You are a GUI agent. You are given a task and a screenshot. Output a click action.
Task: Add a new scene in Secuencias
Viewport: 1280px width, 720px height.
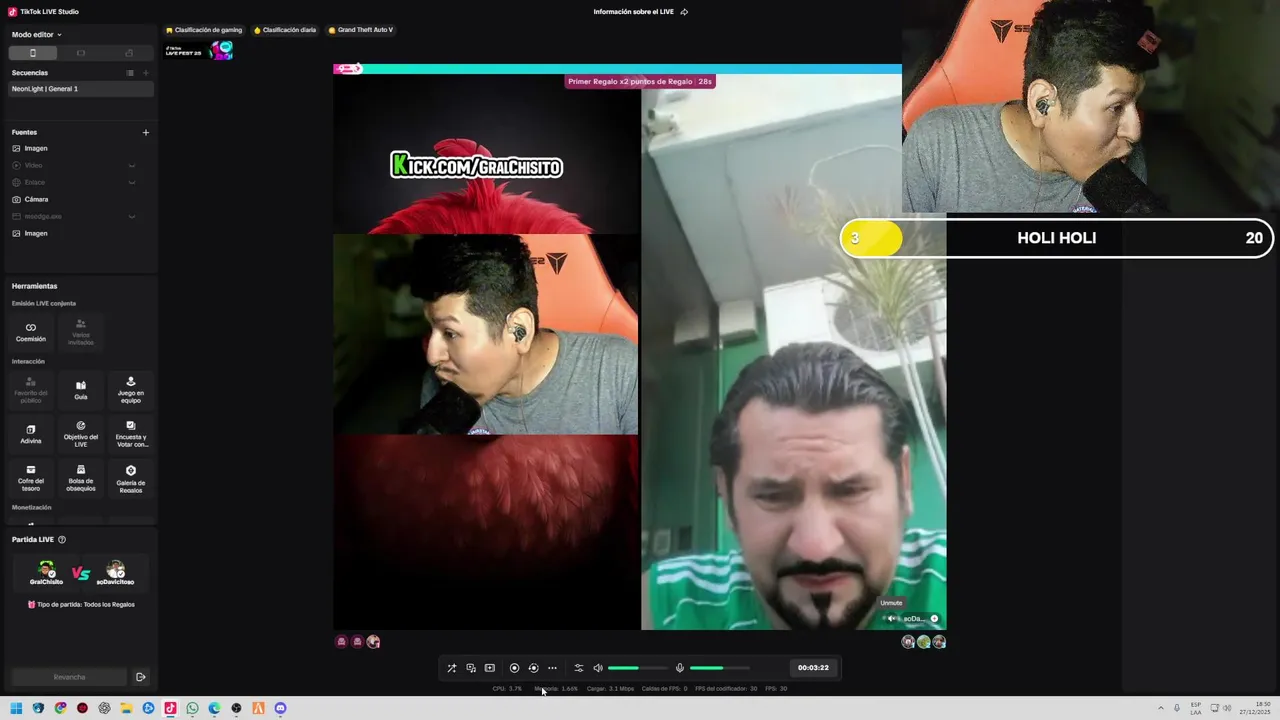pos(146,73)
